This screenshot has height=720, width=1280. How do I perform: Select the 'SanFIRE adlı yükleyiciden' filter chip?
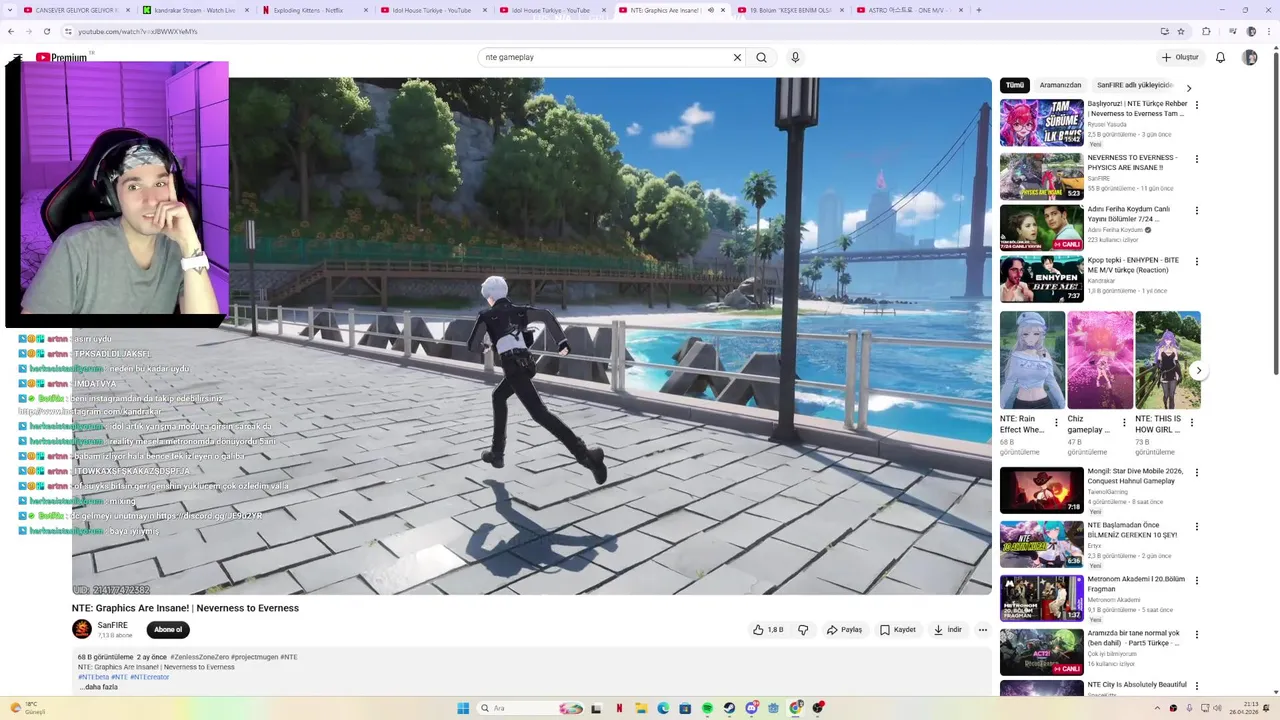1135,86
